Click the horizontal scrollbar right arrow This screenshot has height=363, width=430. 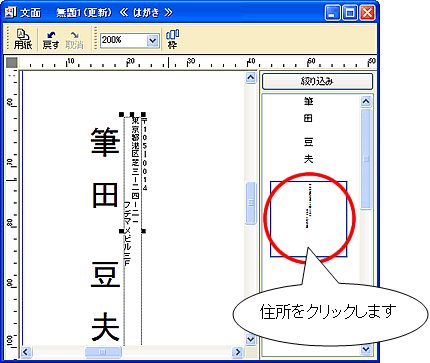click(238, 352)
